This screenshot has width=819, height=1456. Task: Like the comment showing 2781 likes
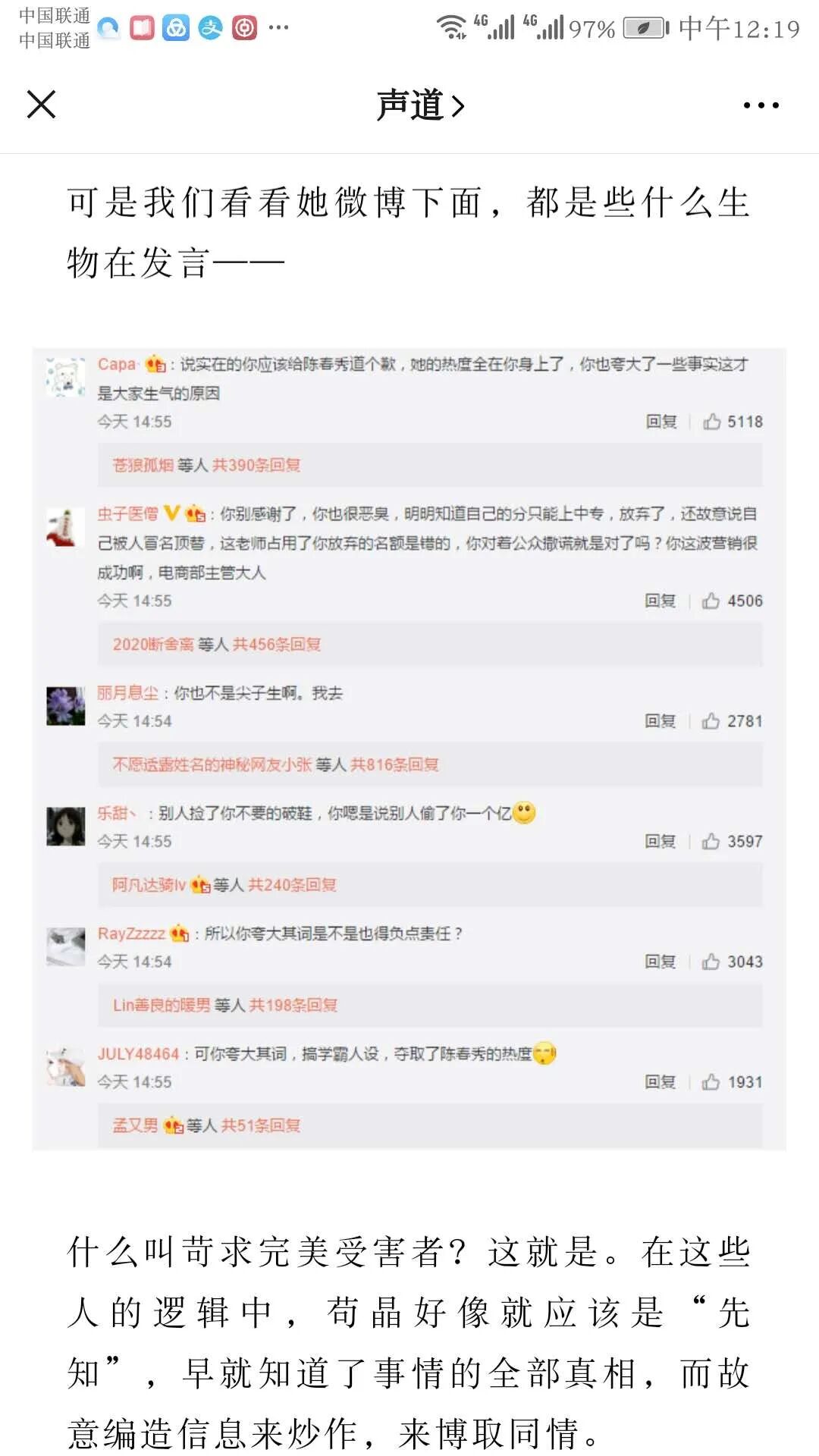click(x=711, y=721)
